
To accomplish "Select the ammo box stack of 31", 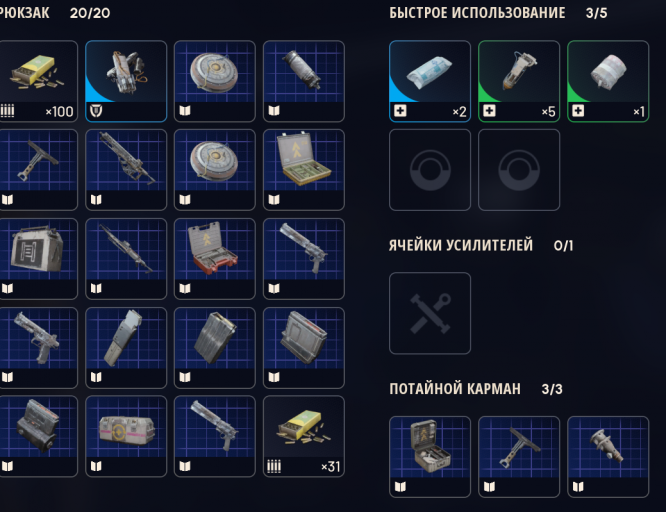I will [x=304, y=436].
